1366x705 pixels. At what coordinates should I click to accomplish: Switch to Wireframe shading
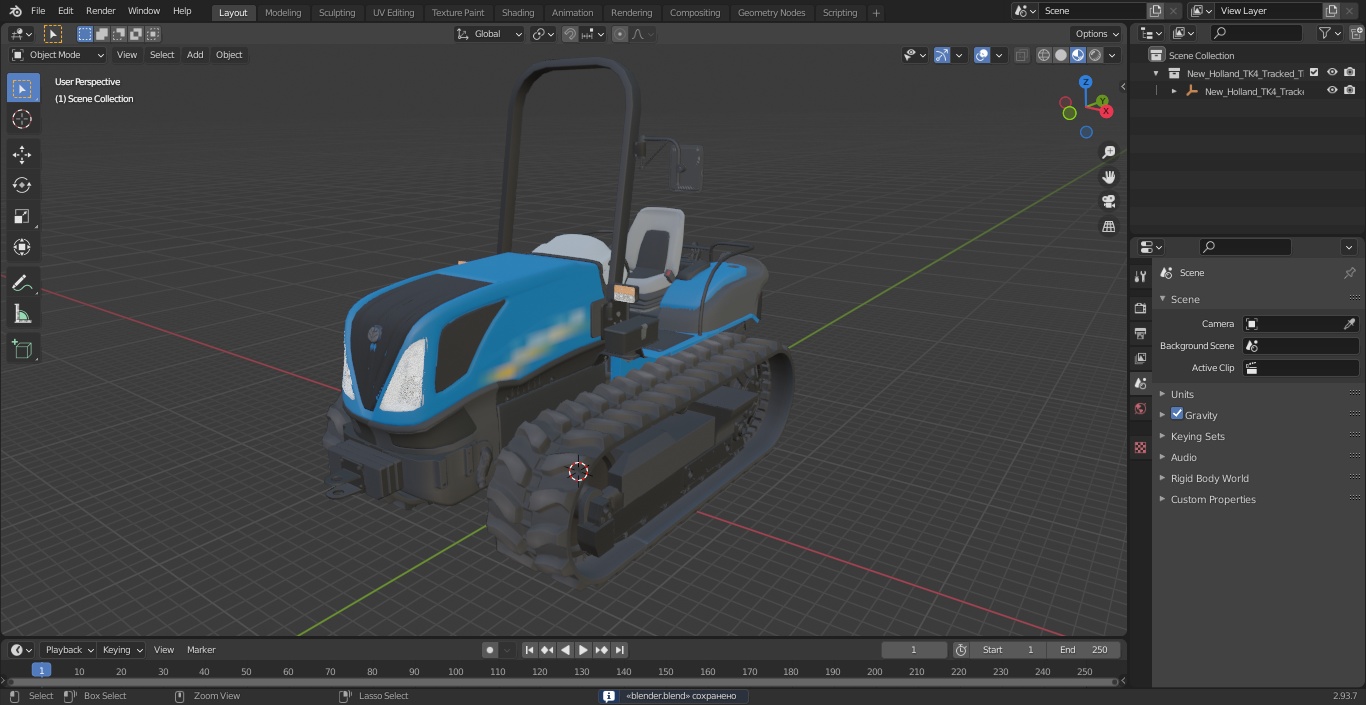tap(1044, 55)
